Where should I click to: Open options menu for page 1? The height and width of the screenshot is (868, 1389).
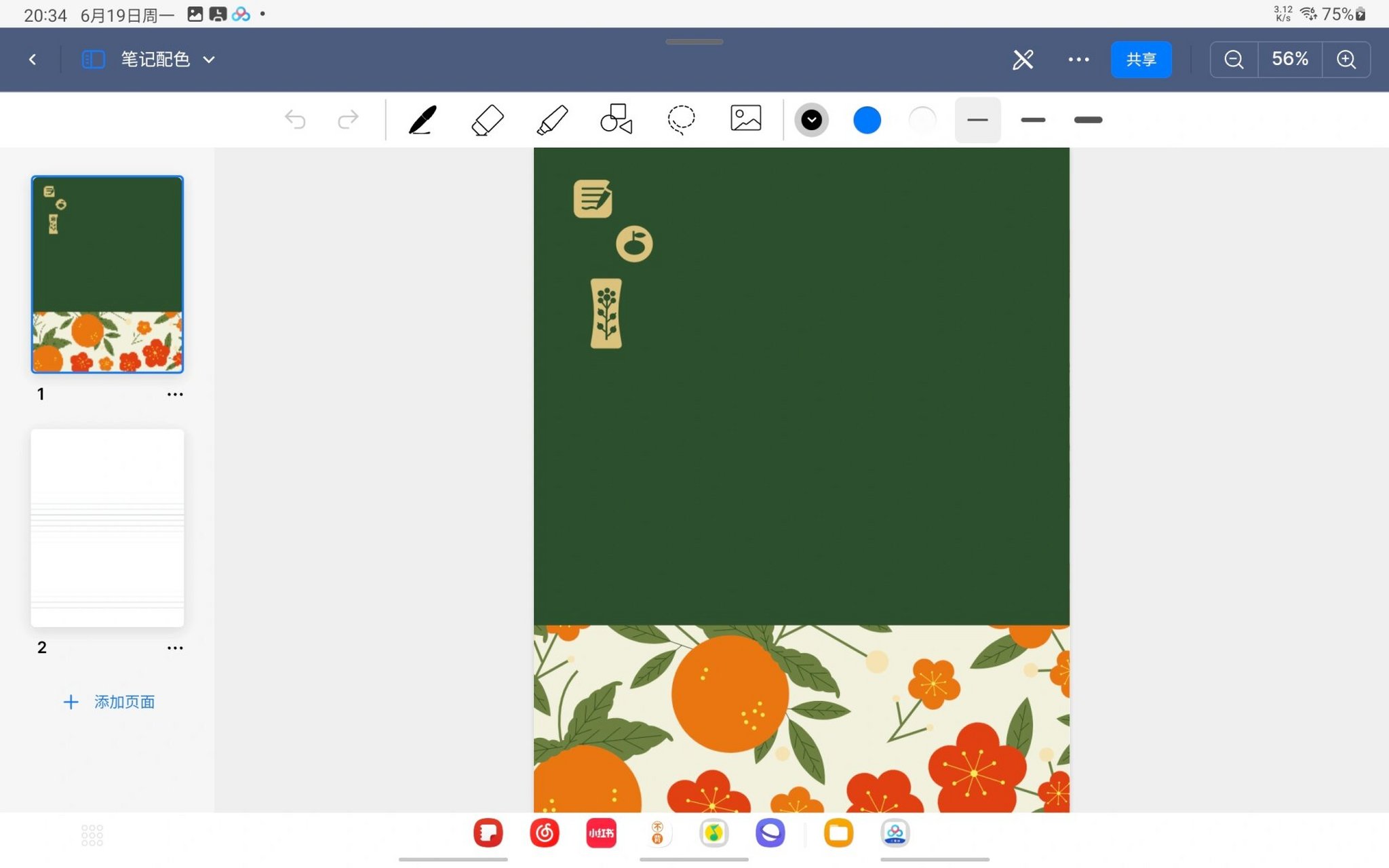click(x=175, y=394)
